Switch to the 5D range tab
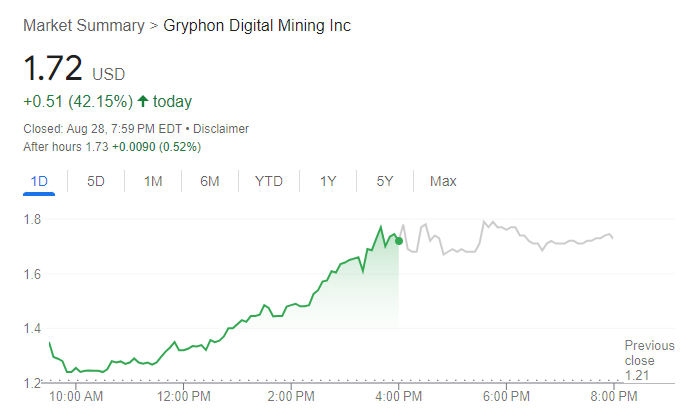This screenshot has height=415, width=689. pyautogui.click(x=96, y=181)
